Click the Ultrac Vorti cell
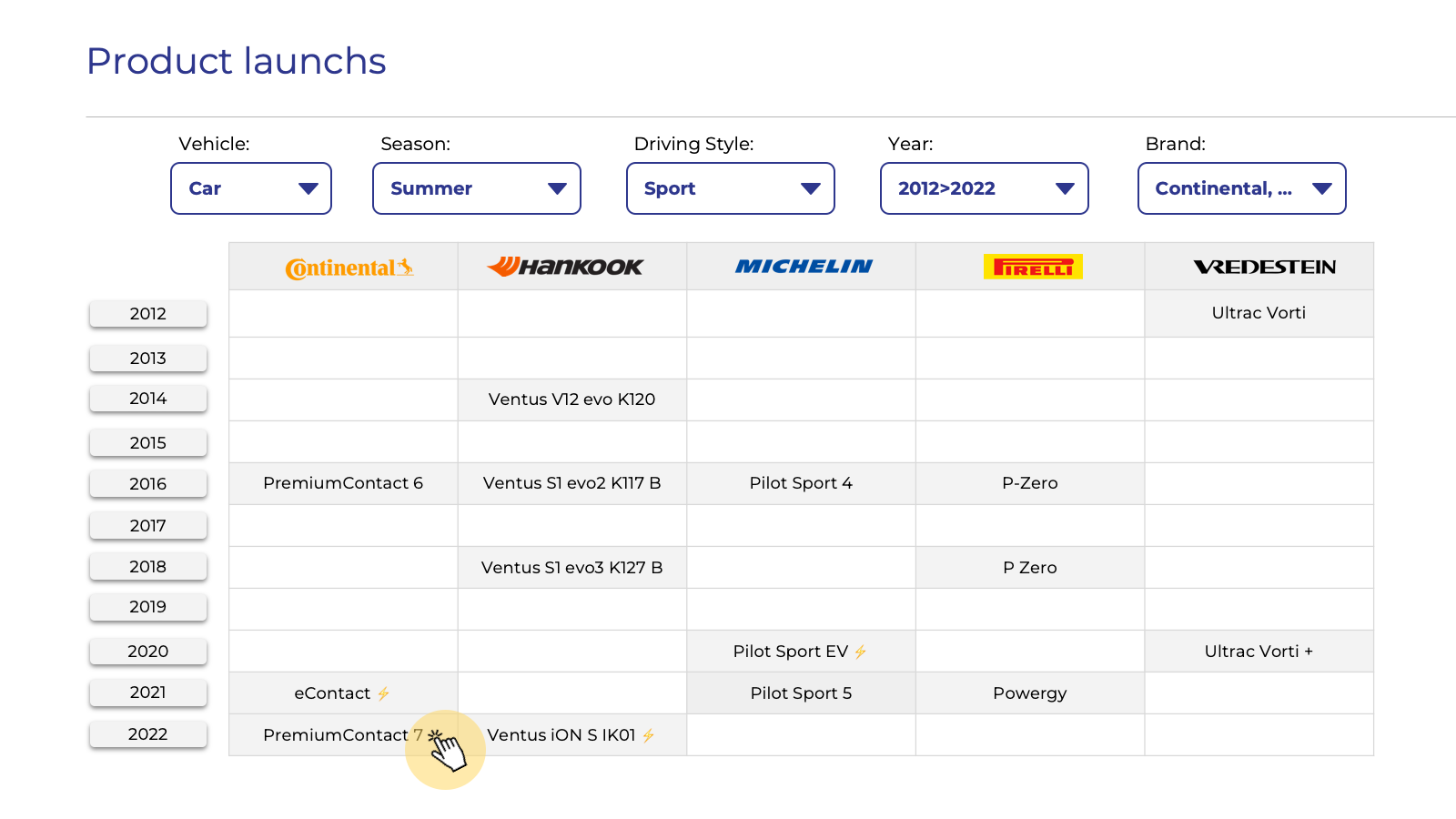 1259,313
